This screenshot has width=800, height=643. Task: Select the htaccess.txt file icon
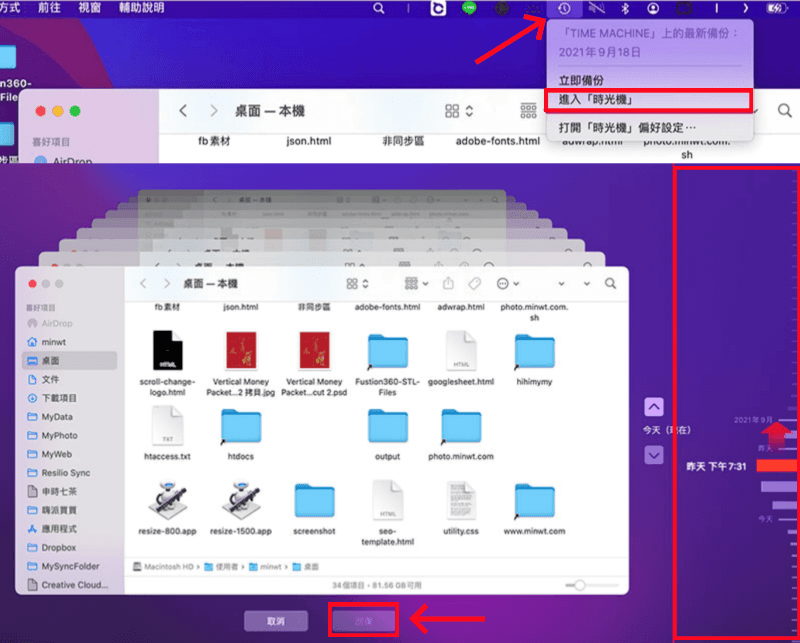point(167,426)
